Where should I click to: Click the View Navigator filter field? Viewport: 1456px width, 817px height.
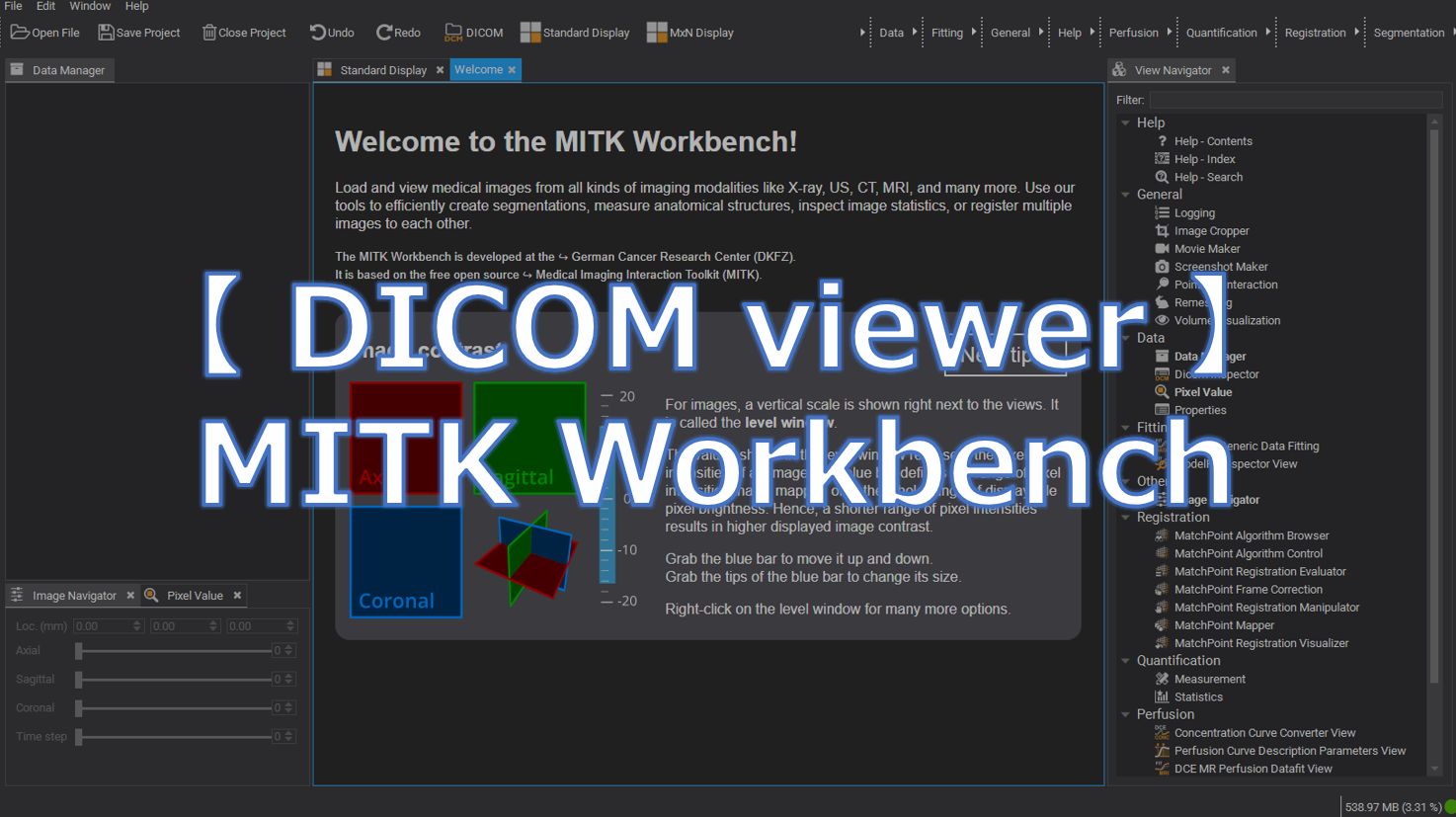coord(1294,99)
